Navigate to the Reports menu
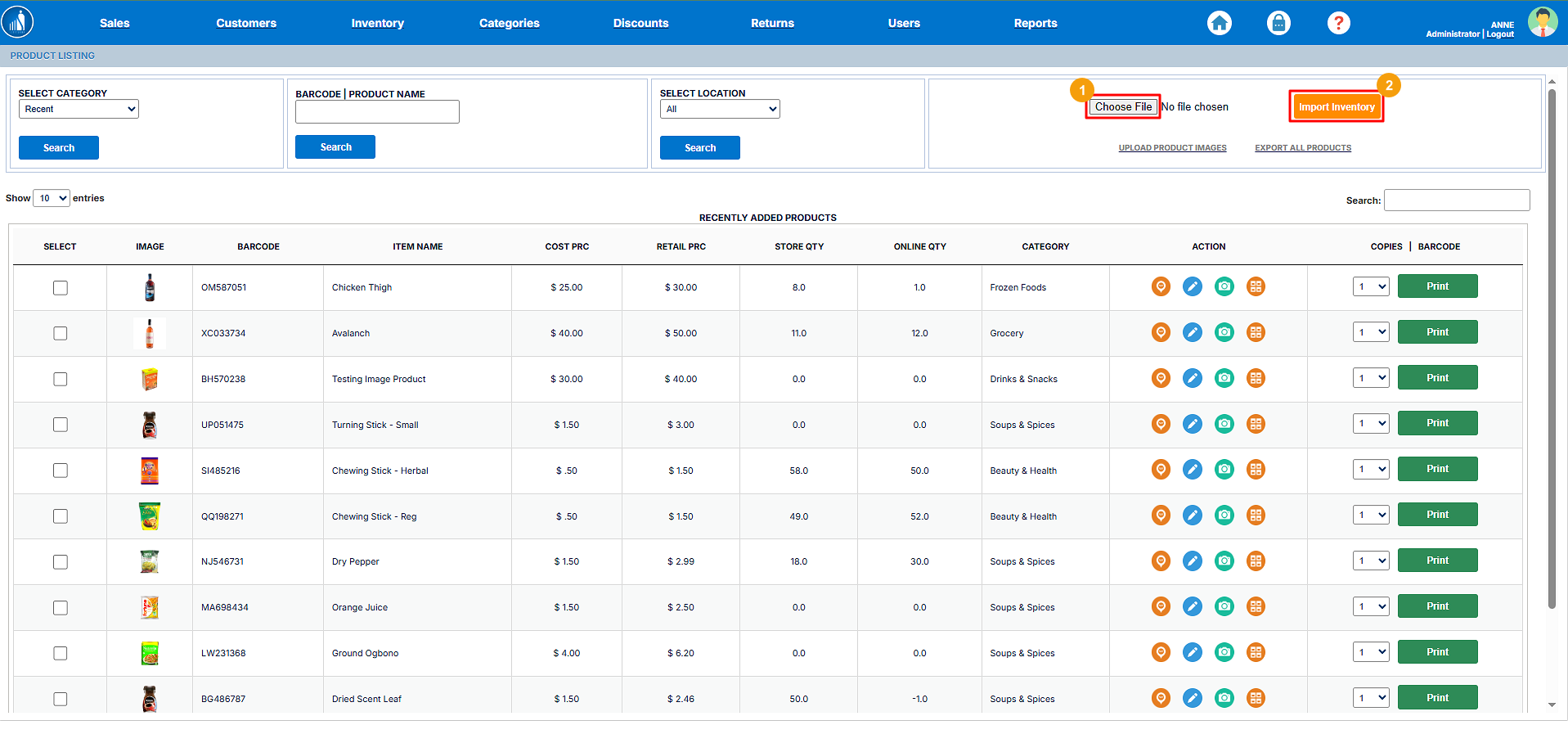The width and height of the screenshot is (1568, 752). coord(1035,23)
